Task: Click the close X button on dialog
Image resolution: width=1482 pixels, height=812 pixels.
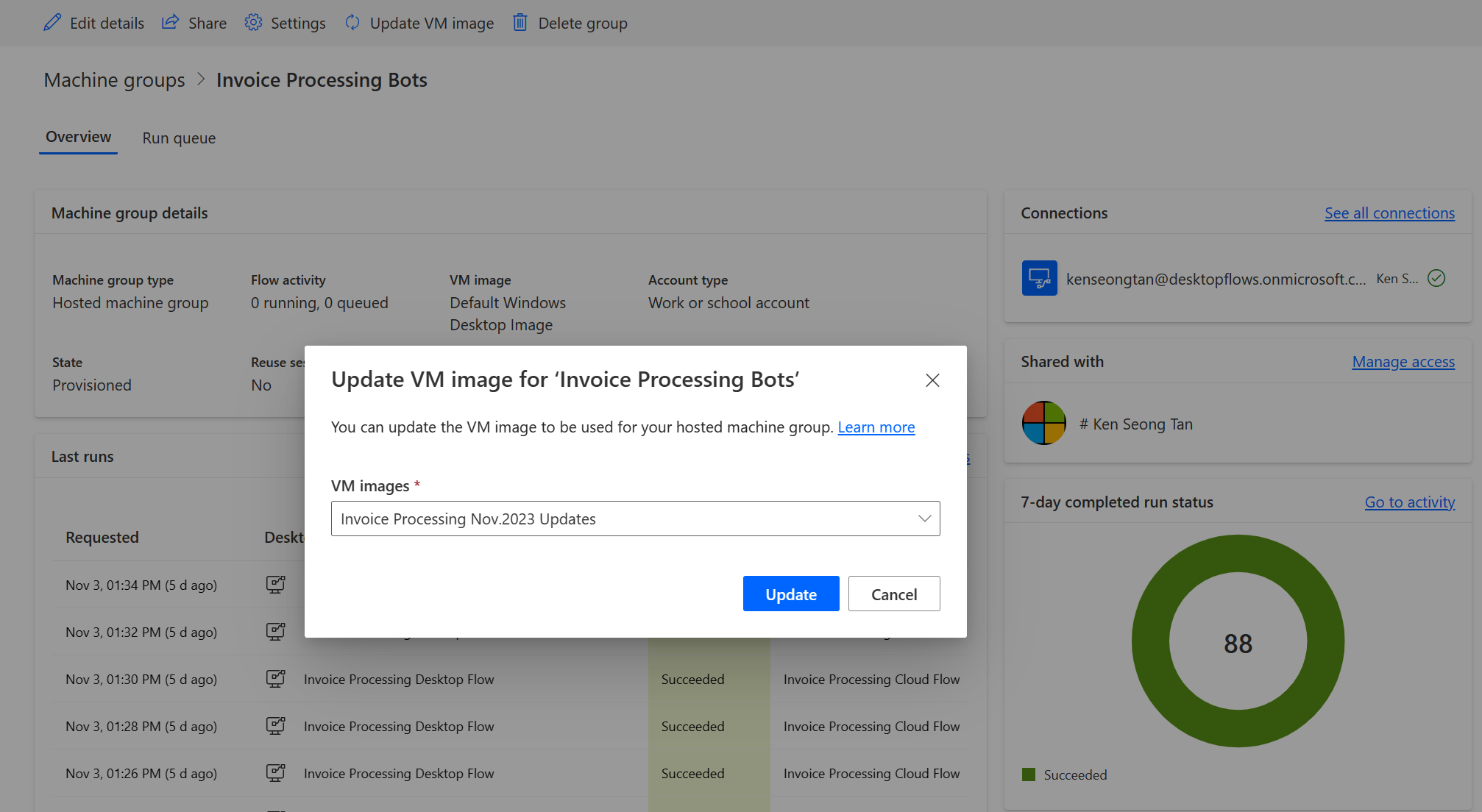Action: click(x=932, y=380)
